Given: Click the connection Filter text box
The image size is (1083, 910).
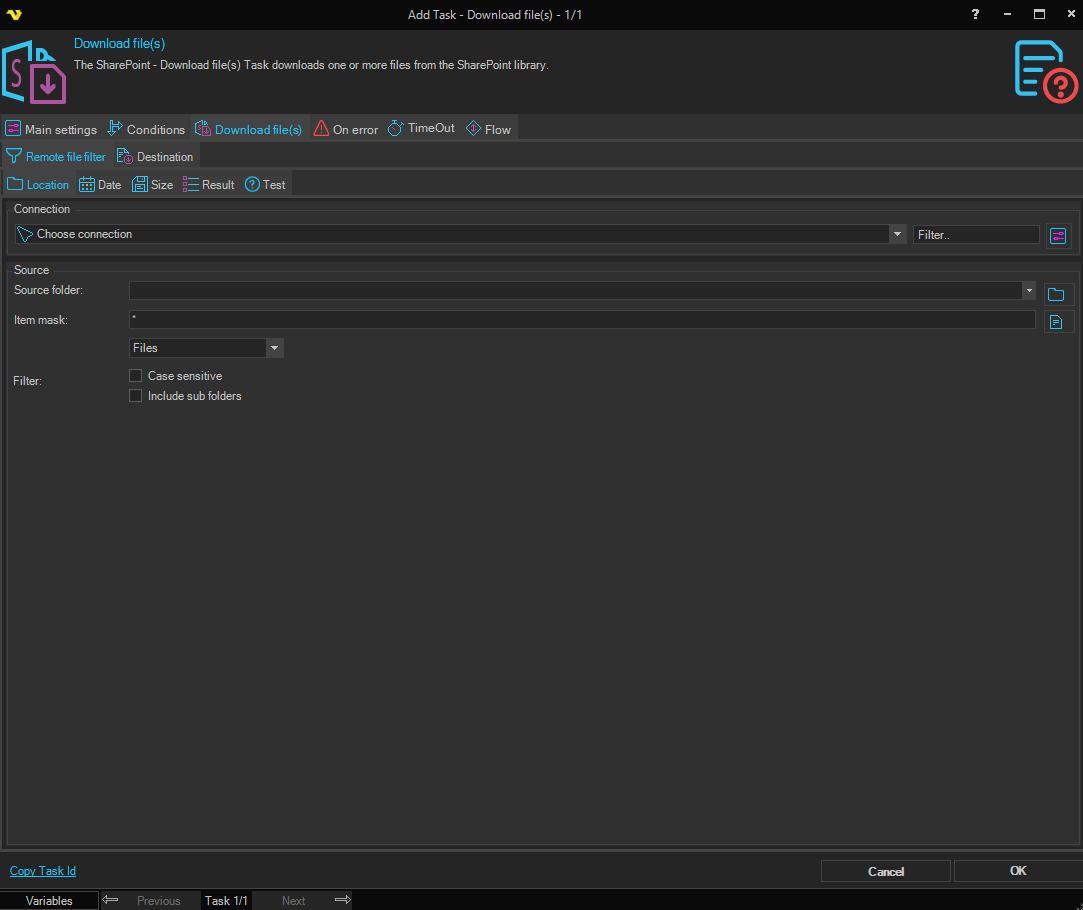Looking at the screenshot, I should tap(975, 234).
